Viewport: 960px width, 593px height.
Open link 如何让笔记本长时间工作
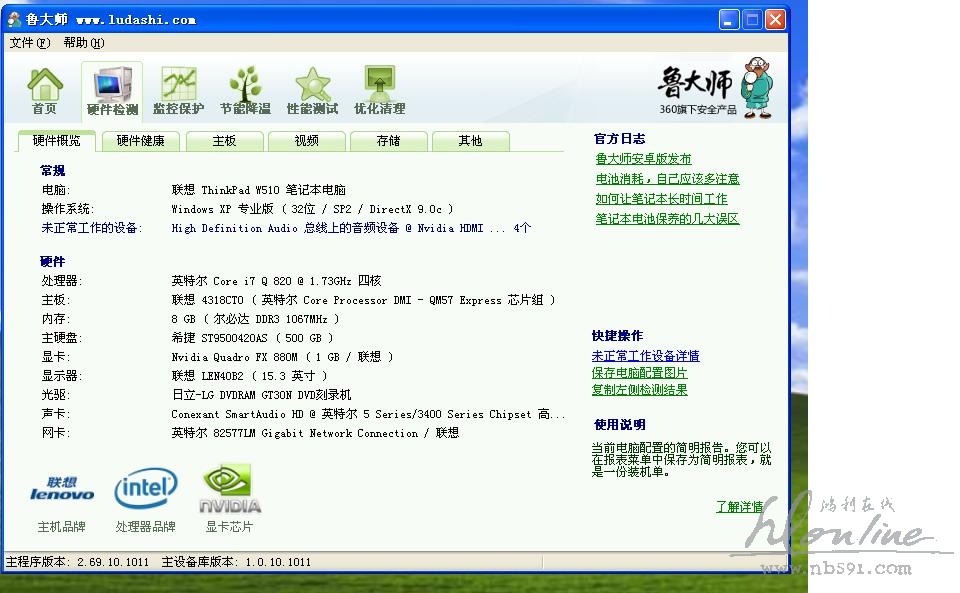click(661, 199)
